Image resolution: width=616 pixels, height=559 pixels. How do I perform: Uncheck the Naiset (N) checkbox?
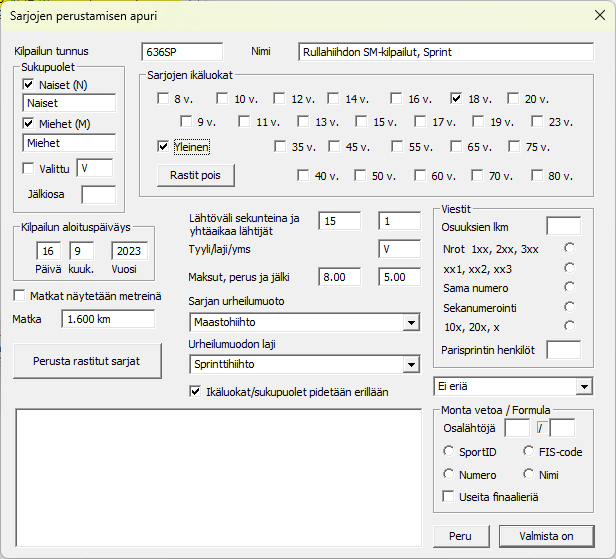point(28,85)
